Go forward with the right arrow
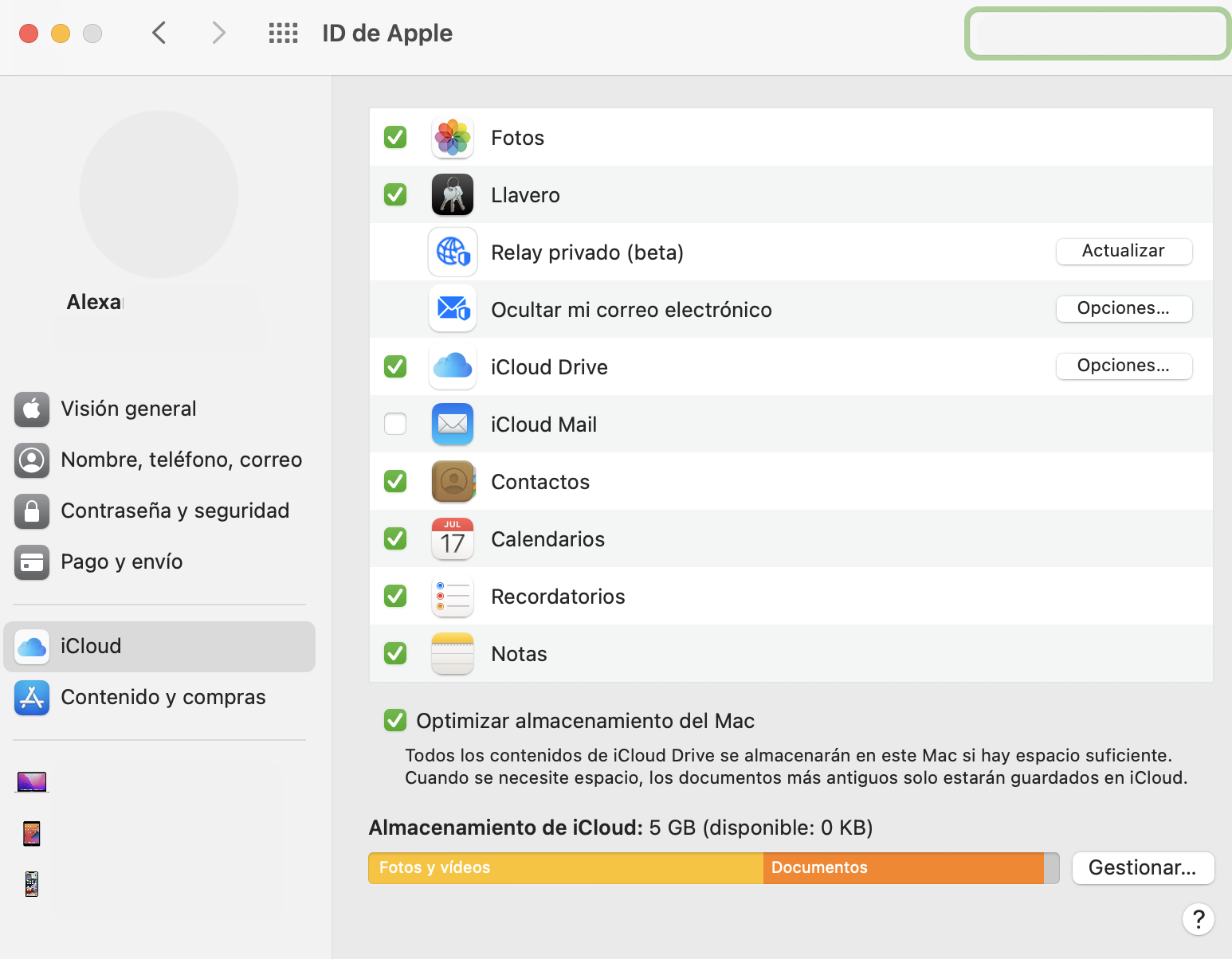Screen dimensions: 1232x959 (x=219, y=33)
